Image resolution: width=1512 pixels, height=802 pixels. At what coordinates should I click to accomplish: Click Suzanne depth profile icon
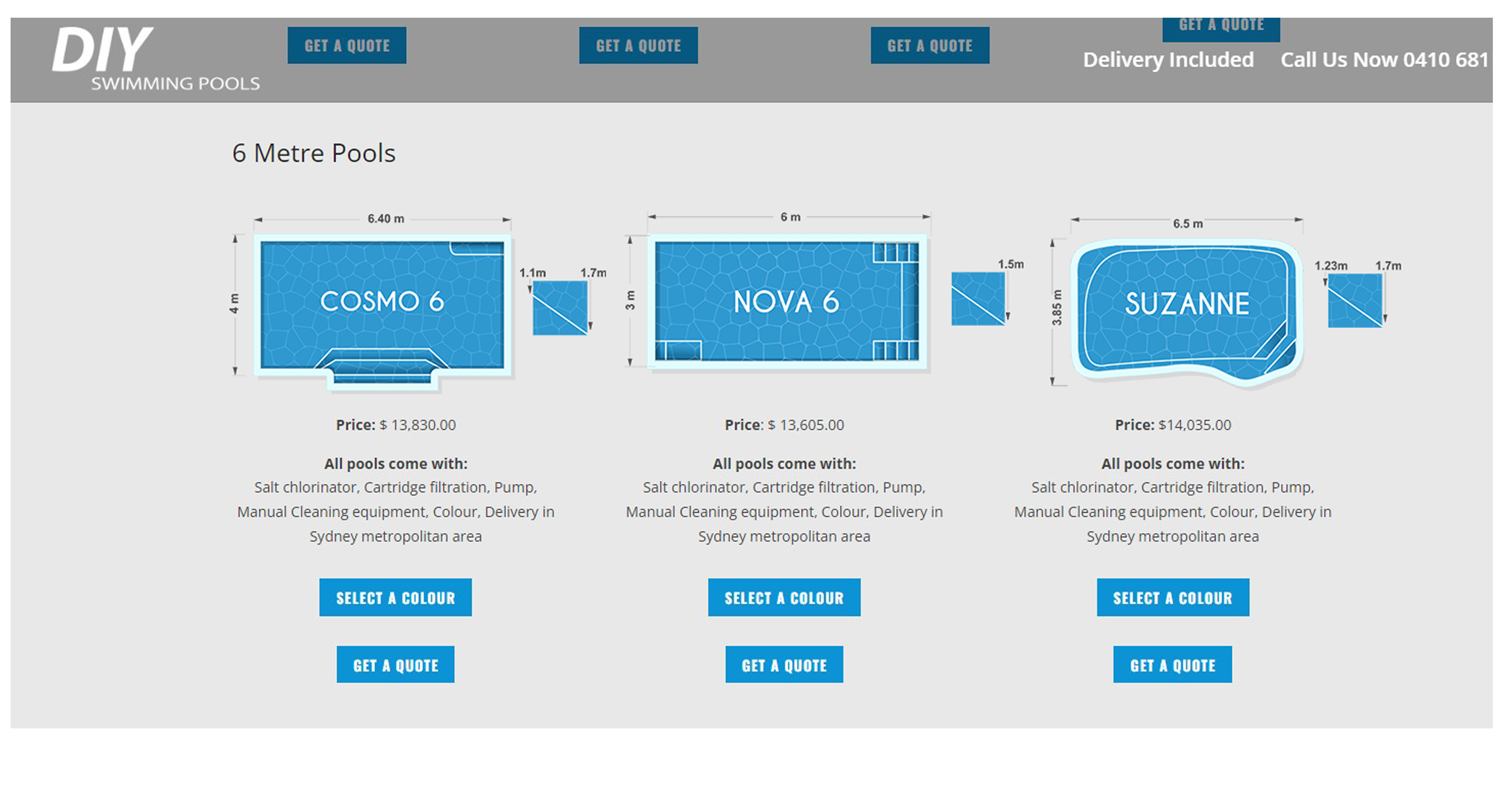pos(1355,300)
